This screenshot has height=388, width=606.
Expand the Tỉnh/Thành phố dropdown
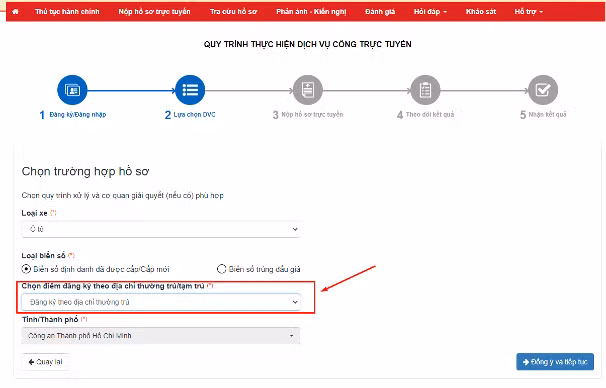[161, 335]
